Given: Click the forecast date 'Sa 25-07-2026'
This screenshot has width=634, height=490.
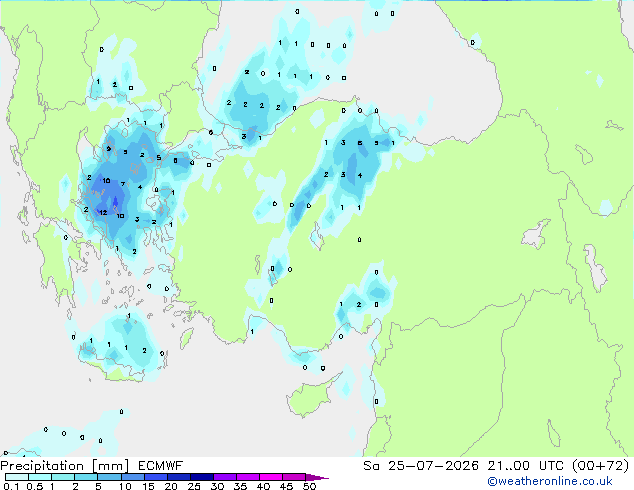Looking at the screenshot, I should pyautogui.click(x=421, y=466).
